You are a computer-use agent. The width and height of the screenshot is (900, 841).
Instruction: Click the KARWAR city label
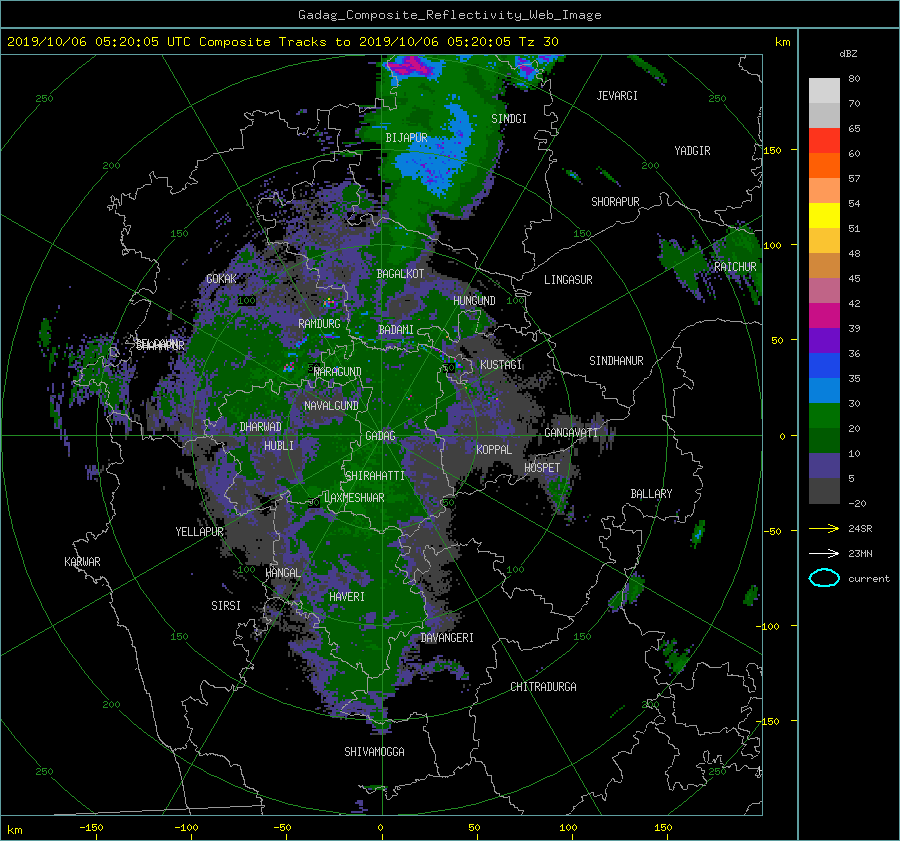82,562
